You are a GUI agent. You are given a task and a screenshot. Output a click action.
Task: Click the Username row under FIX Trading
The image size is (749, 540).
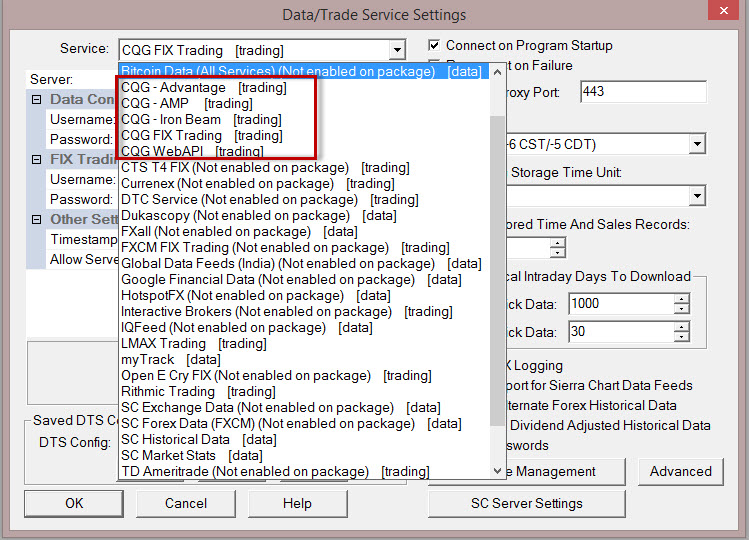(82, 180)
